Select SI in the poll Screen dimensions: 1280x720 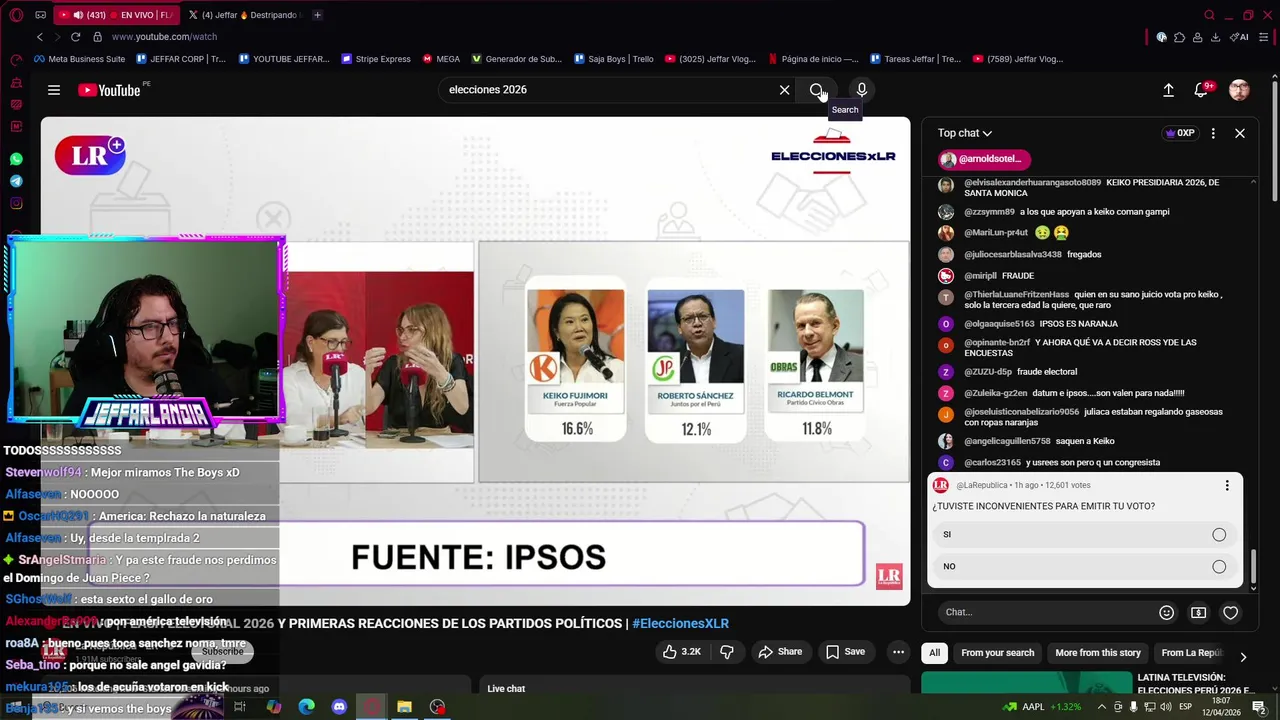coord(1085,535)
